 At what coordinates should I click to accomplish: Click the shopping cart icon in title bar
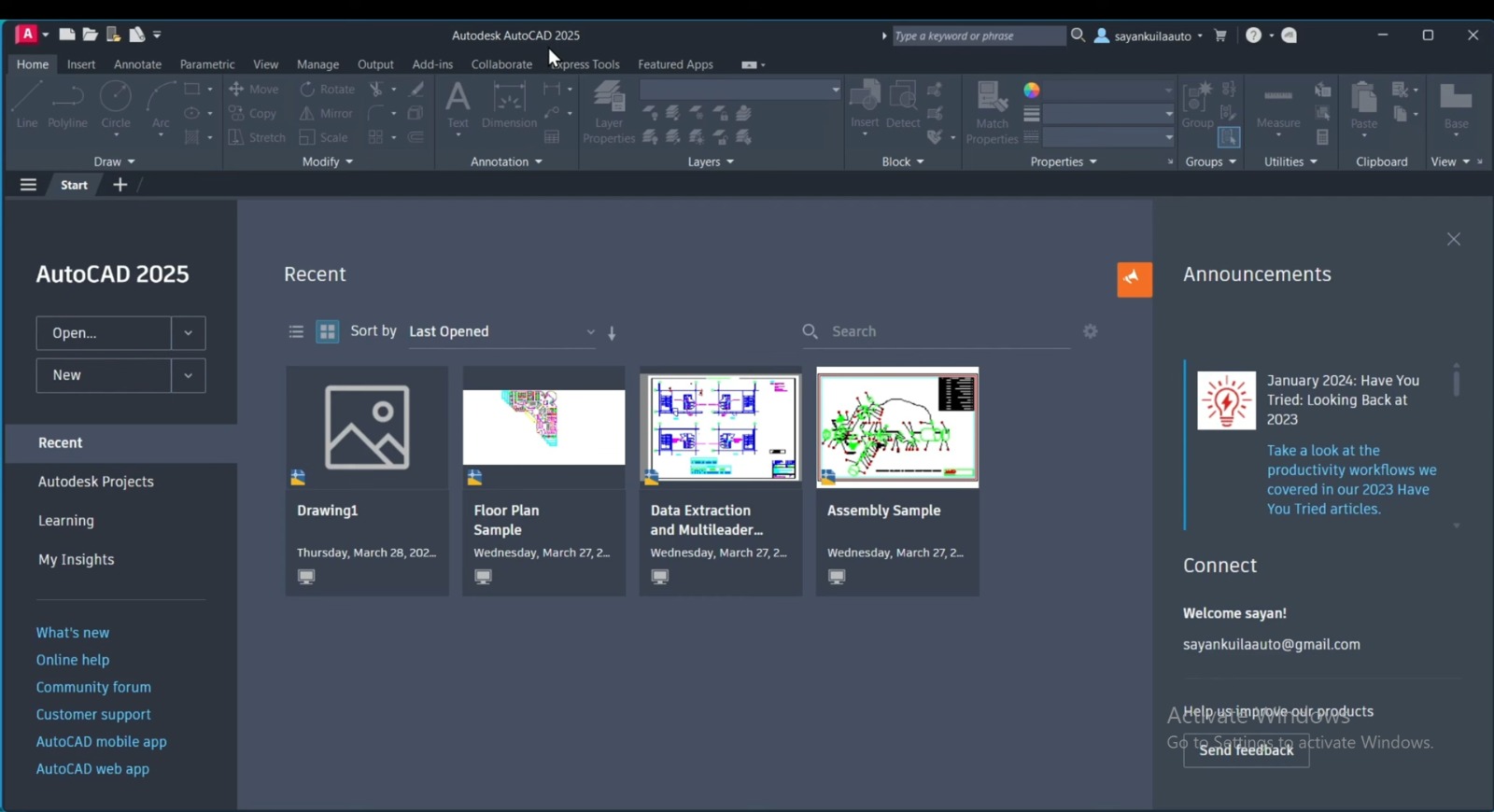click(x=1220, y=35)
